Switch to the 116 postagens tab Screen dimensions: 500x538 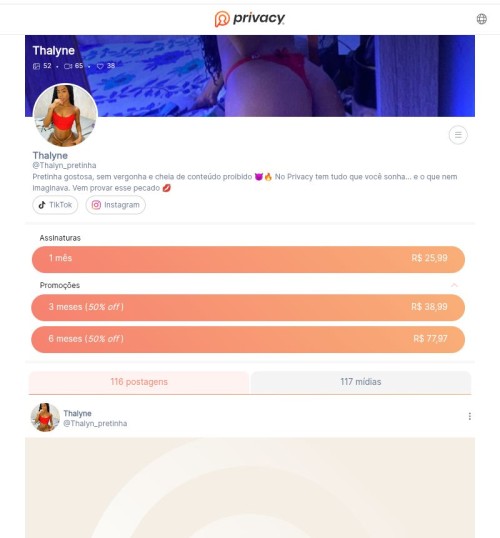(x=139, y=382)
